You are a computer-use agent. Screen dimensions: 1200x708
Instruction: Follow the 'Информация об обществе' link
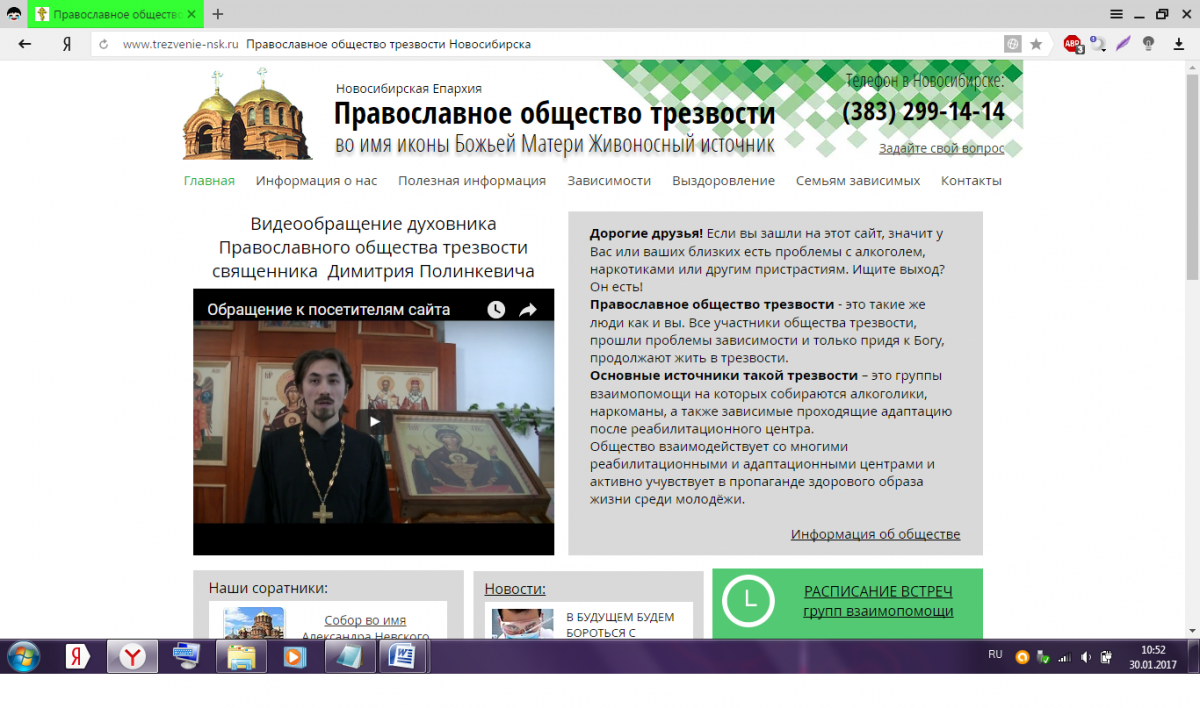[x=875, y=534]
